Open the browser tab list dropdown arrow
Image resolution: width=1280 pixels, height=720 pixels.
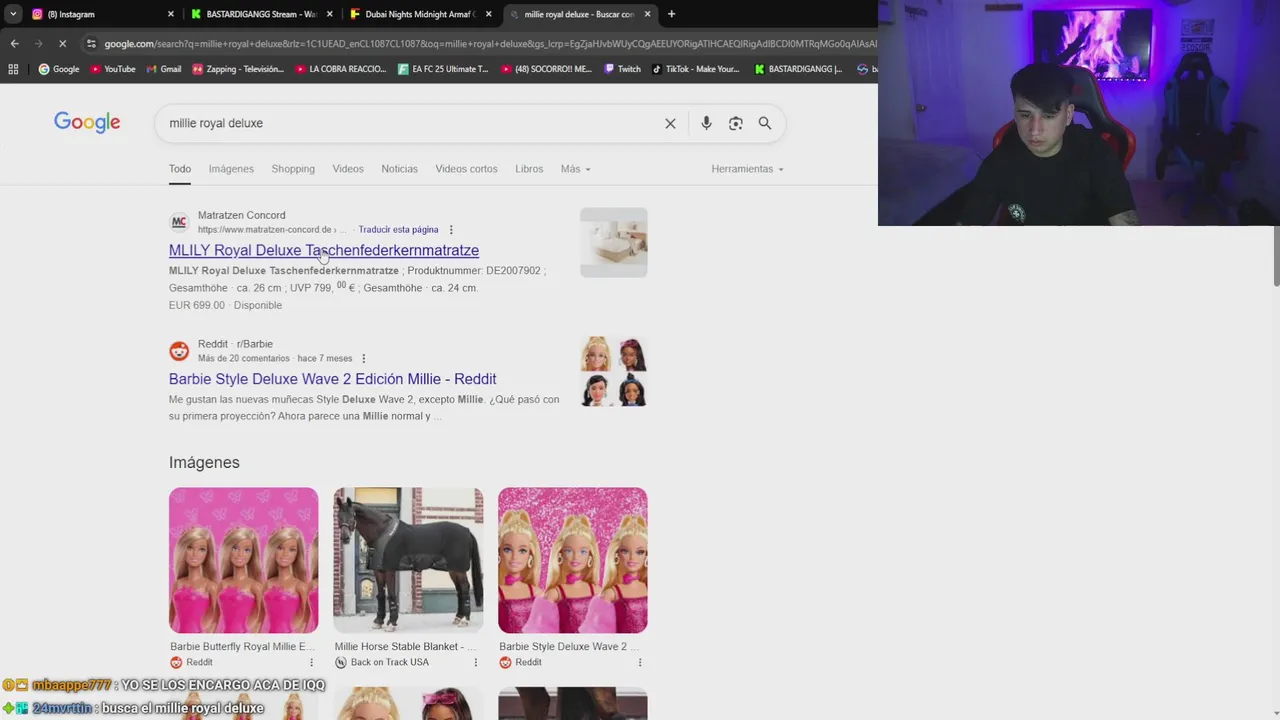[x=13, y=14]
